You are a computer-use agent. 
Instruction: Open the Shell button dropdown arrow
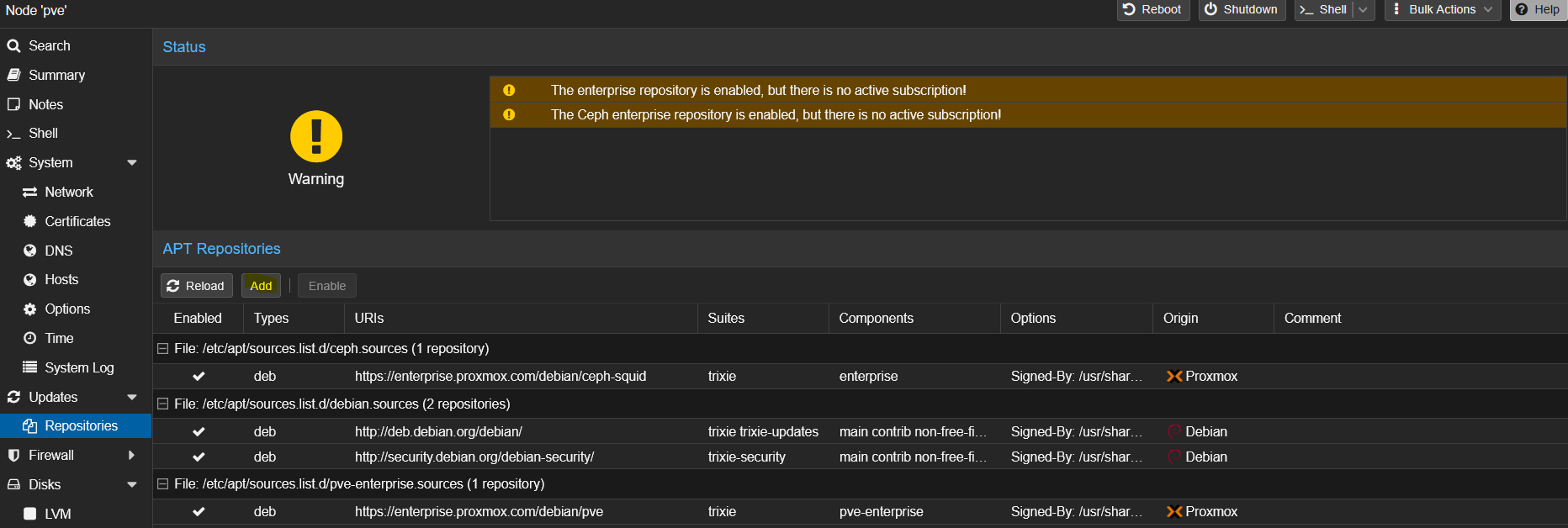tap(1364, 9)
